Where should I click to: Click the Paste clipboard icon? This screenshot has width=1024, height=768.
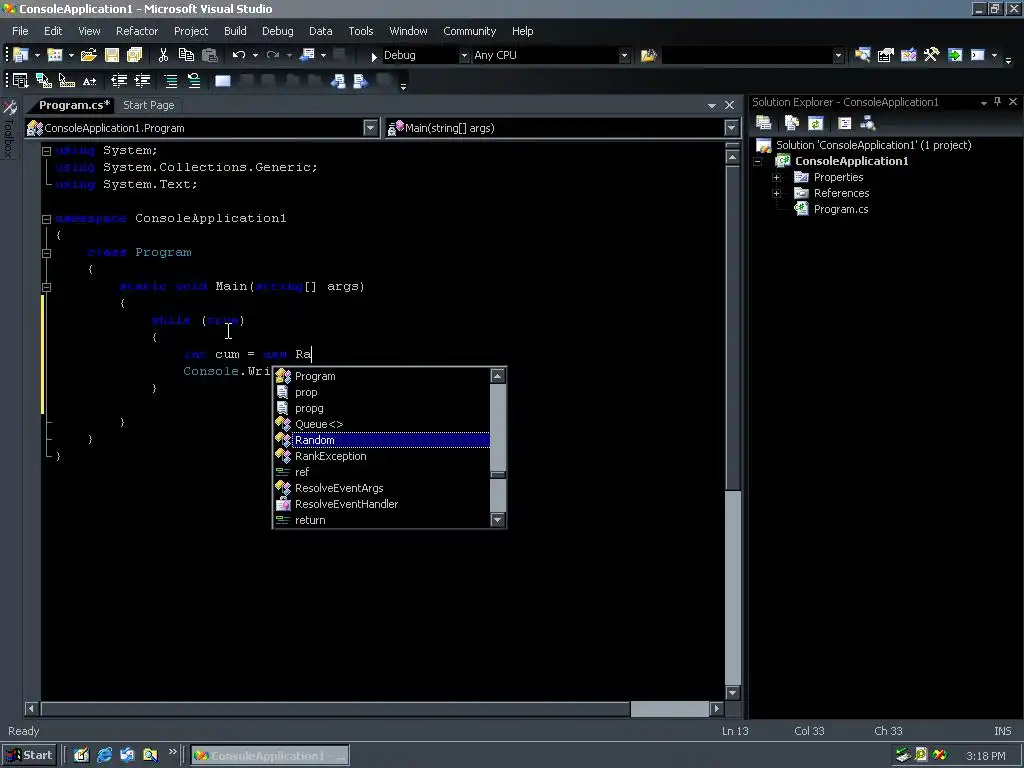(x=210, y=56)
